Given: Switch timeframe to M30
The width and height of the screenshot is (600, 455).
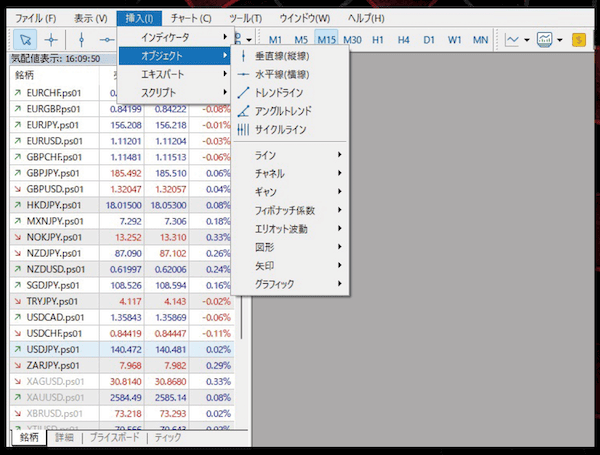Looking at the screenshot, I should pos(352,40).
